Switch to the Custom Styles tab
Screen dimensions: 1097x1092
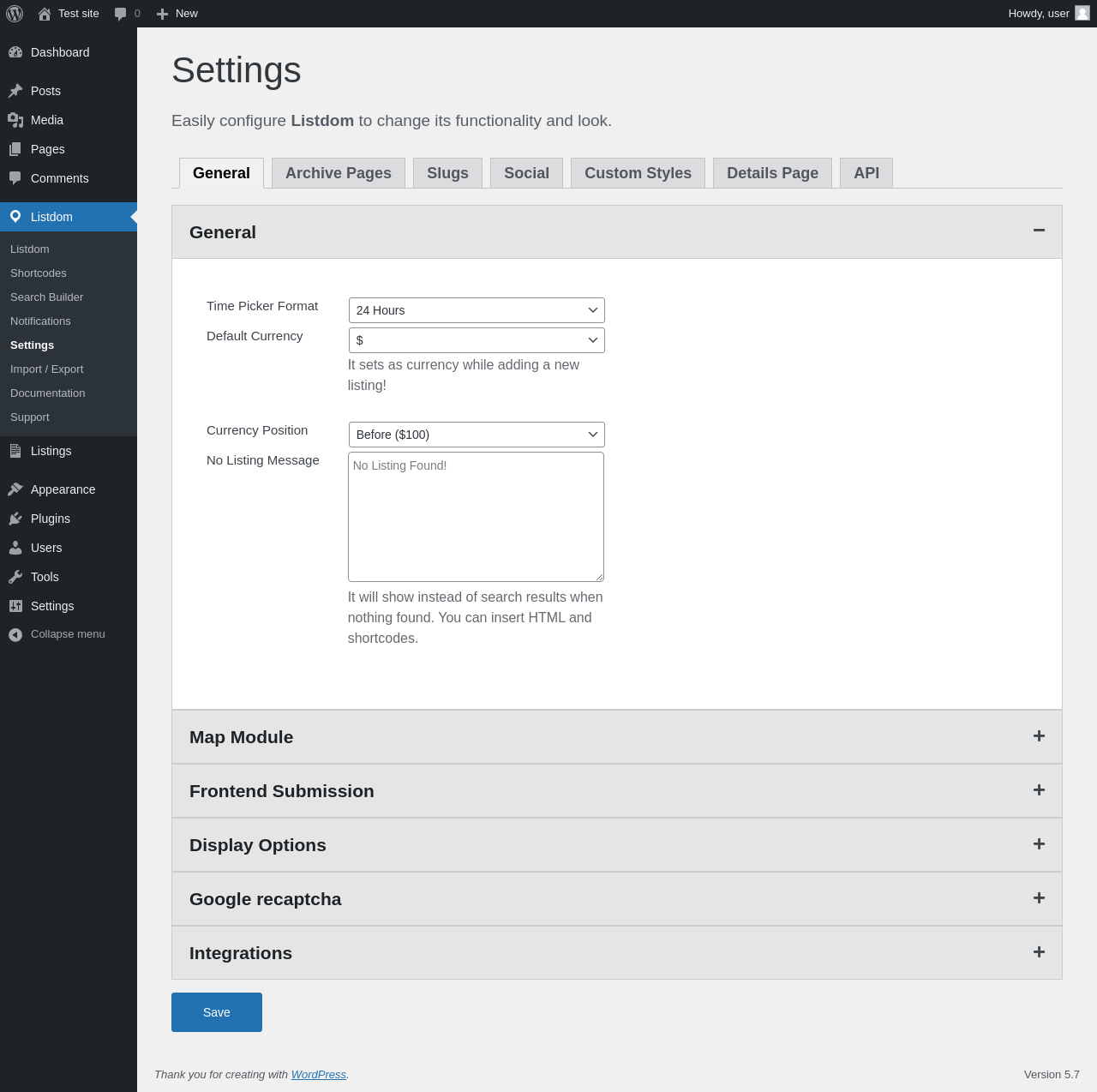click(638, 173)
